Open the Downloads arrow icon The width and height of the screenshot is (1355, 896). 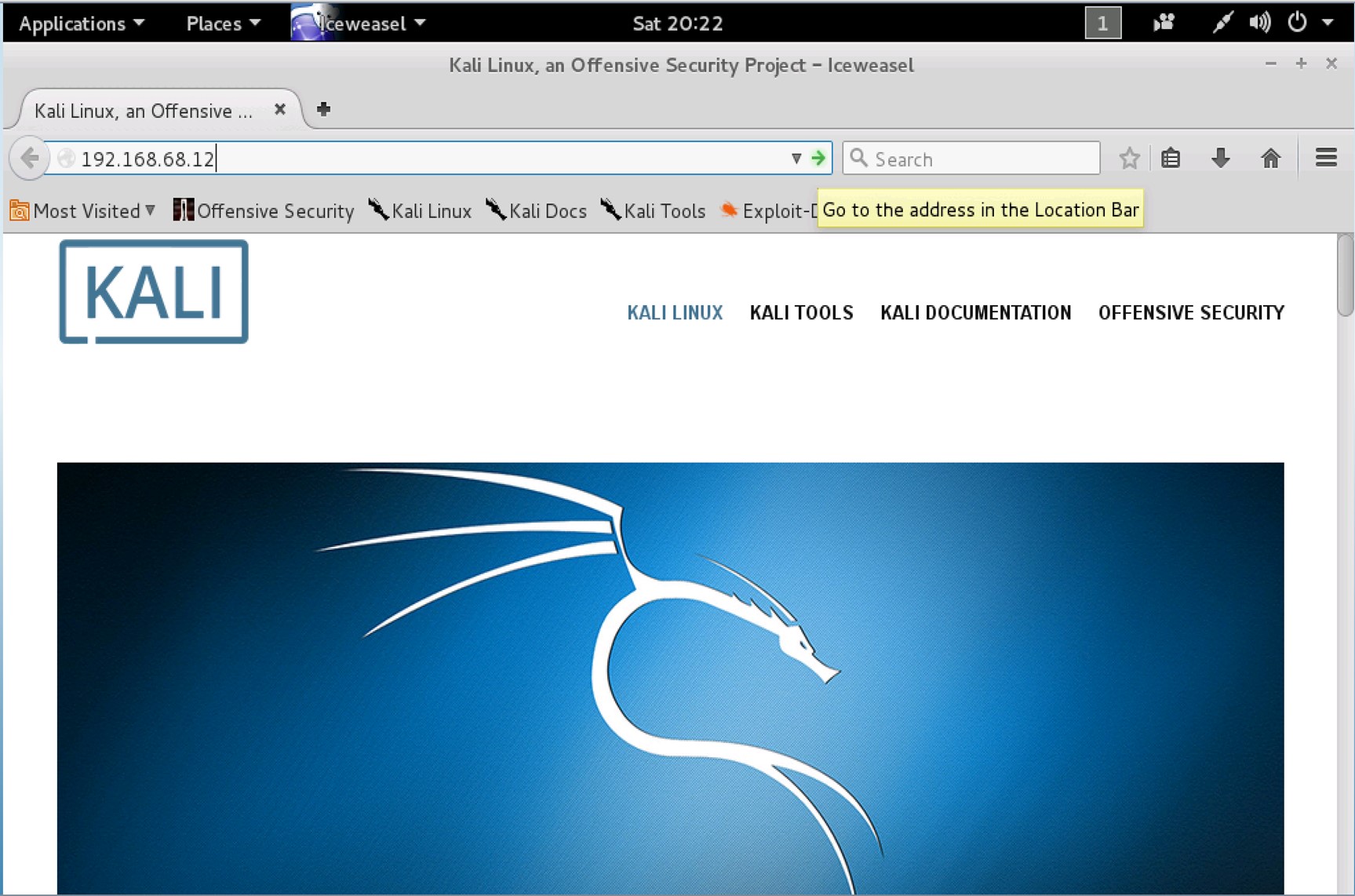coord(1220,158)
